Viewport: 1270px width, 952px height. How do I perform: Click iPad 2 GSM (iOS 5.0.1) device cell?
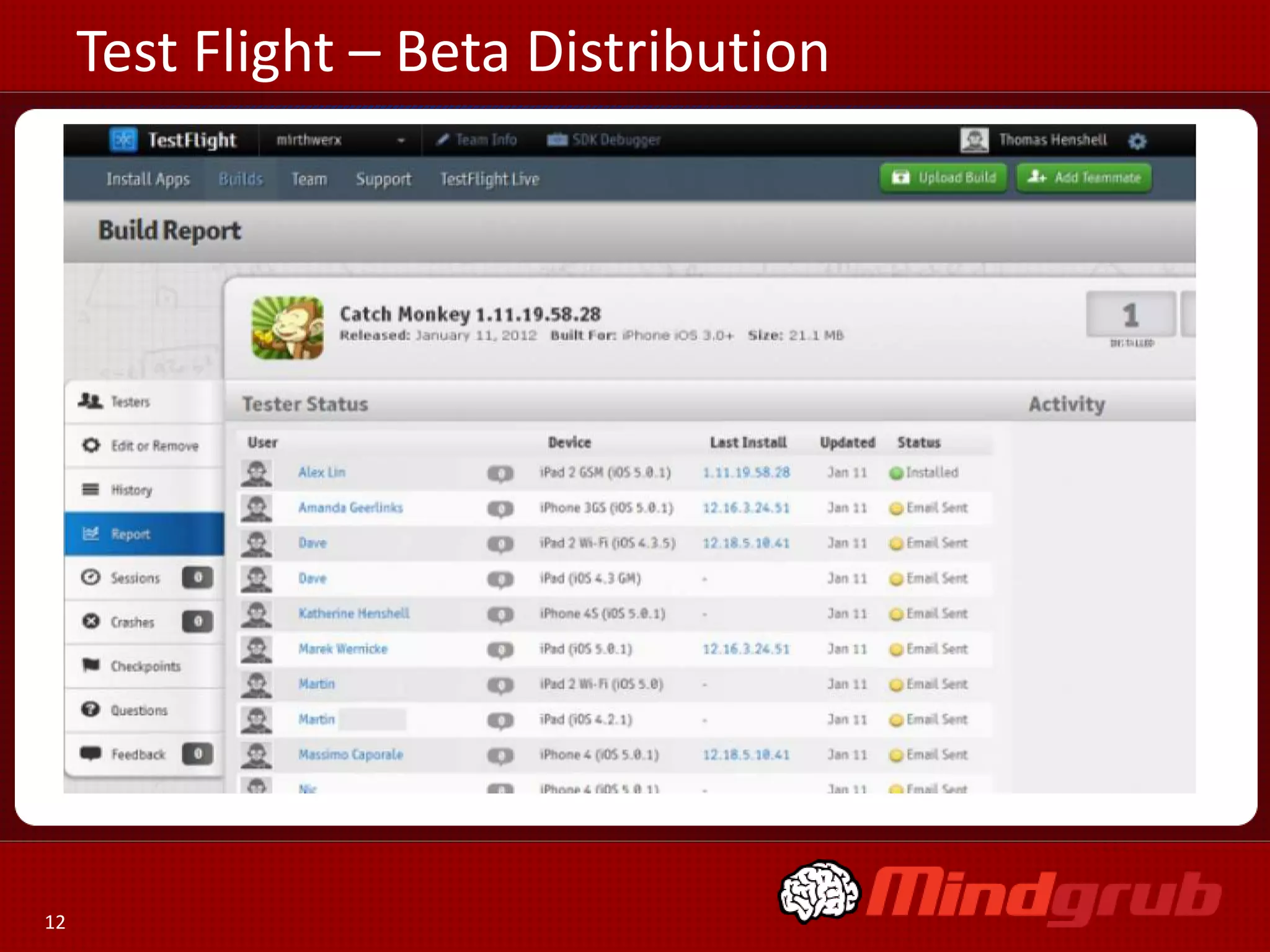point(605,472)
